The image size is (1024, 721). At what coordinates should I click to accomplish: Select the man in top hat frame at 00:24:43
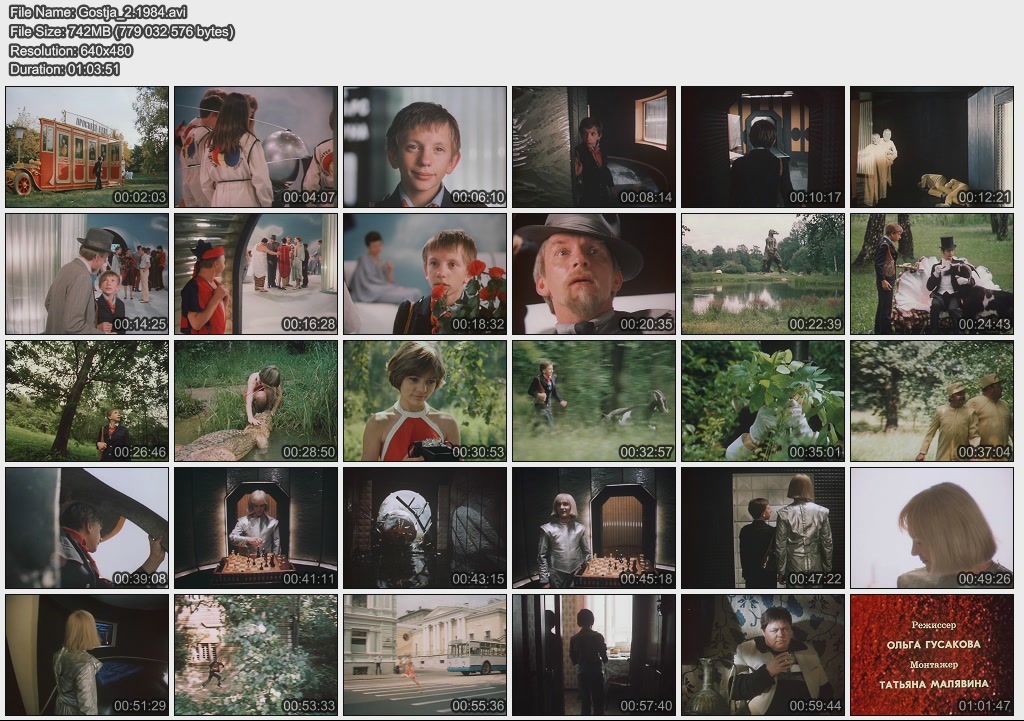(x=931, y=273)
